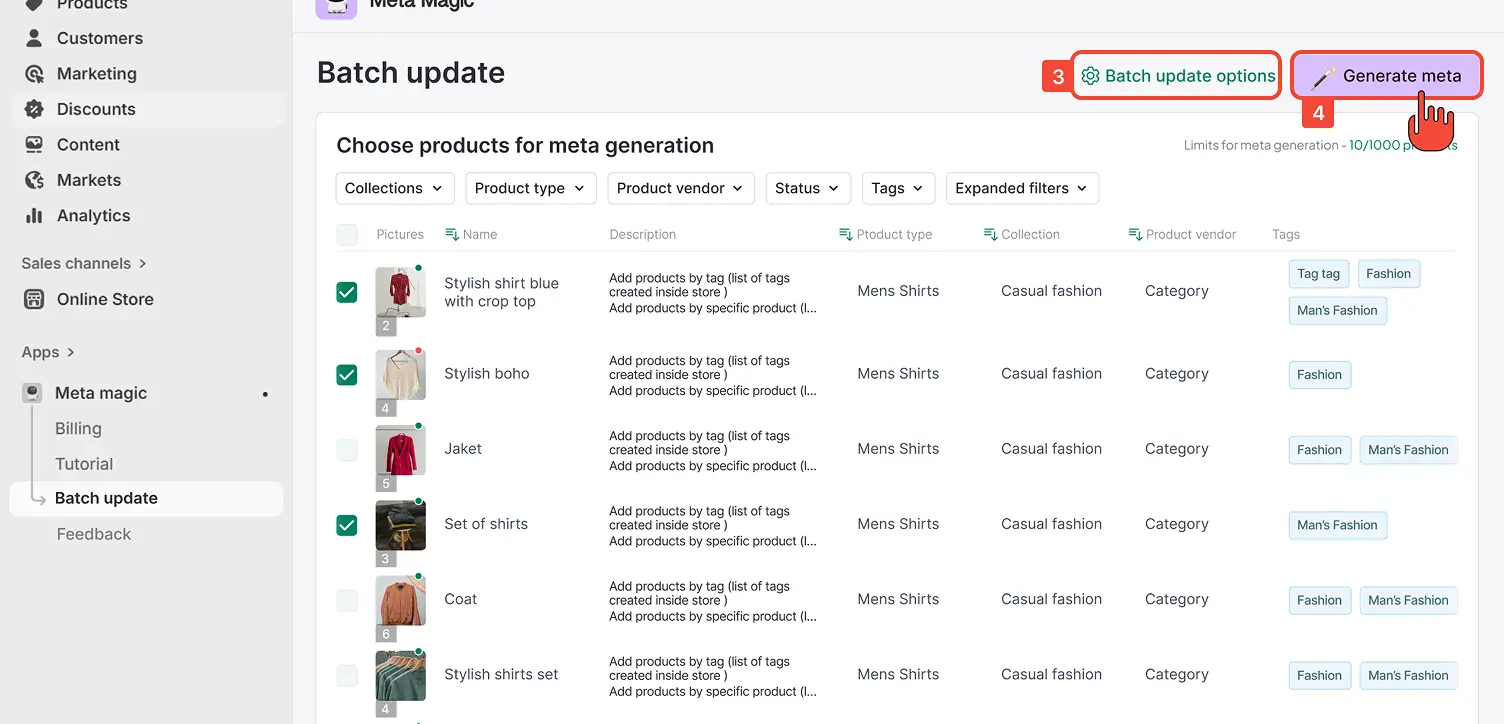Open the Tutorial page in sidebar

[84, 464]
